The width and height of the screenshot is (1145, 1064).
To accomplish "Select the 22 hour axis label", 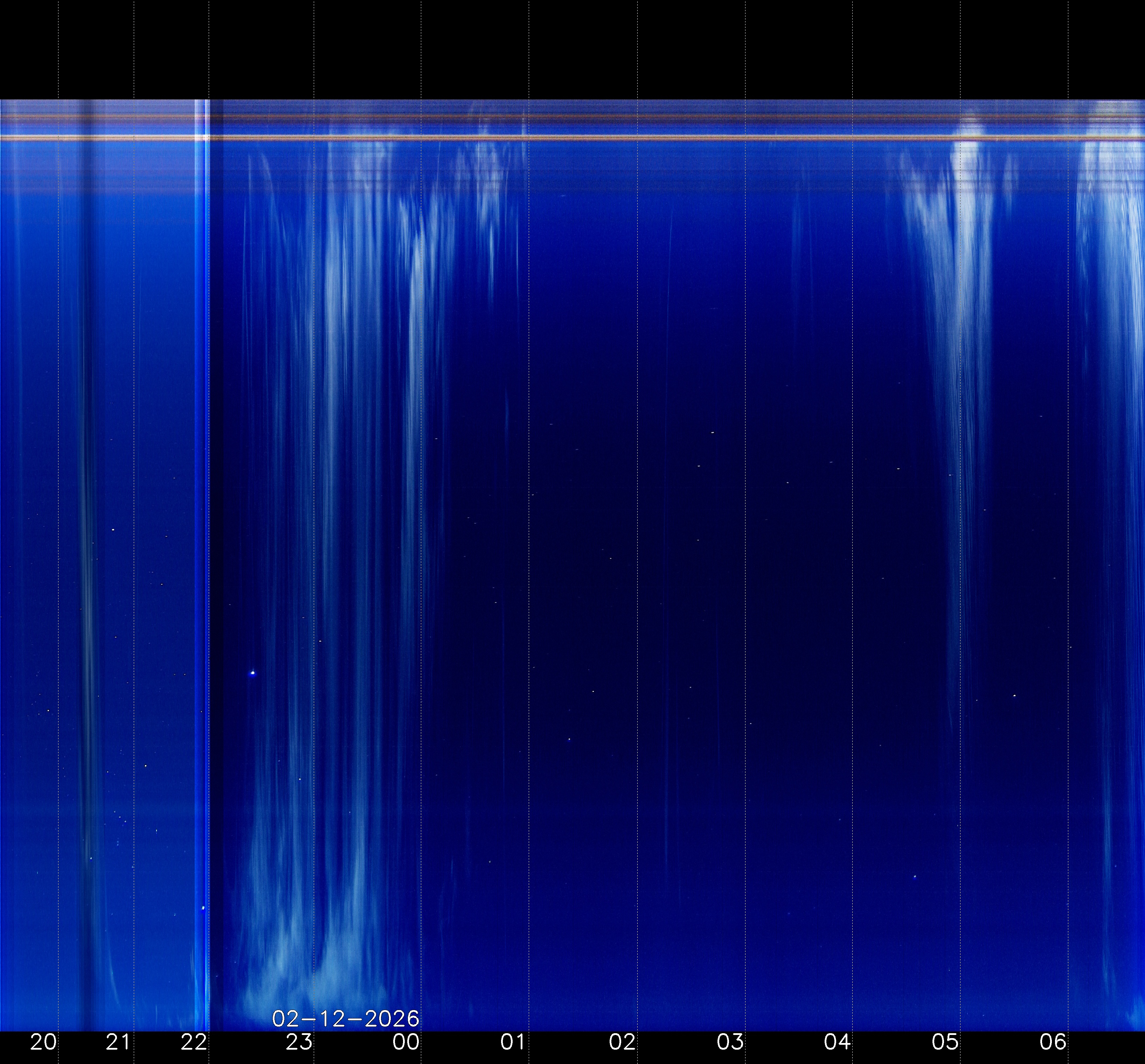I will 194,1042.
